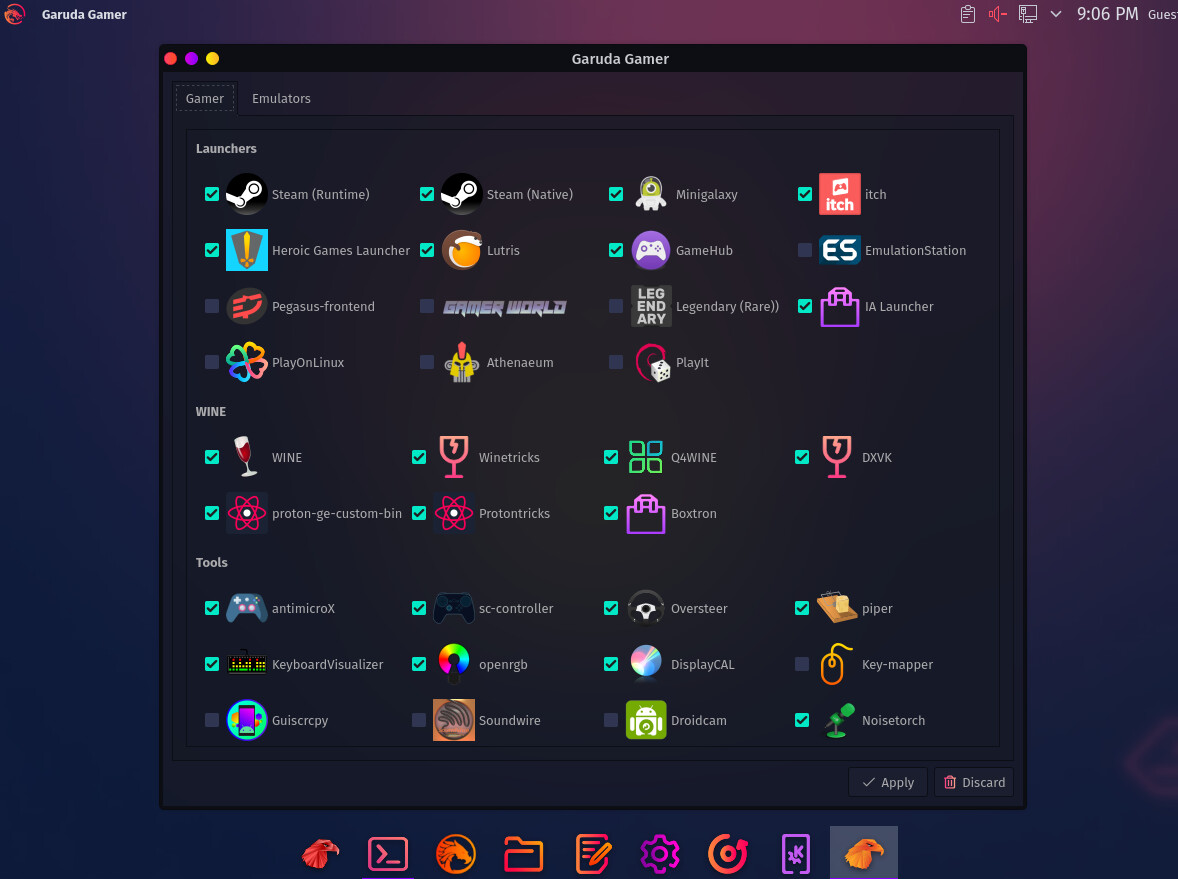Click the openrgb color wheel icon
Image resolution: width=1178 pixels, height=879 pixels.
click(454, 663)
